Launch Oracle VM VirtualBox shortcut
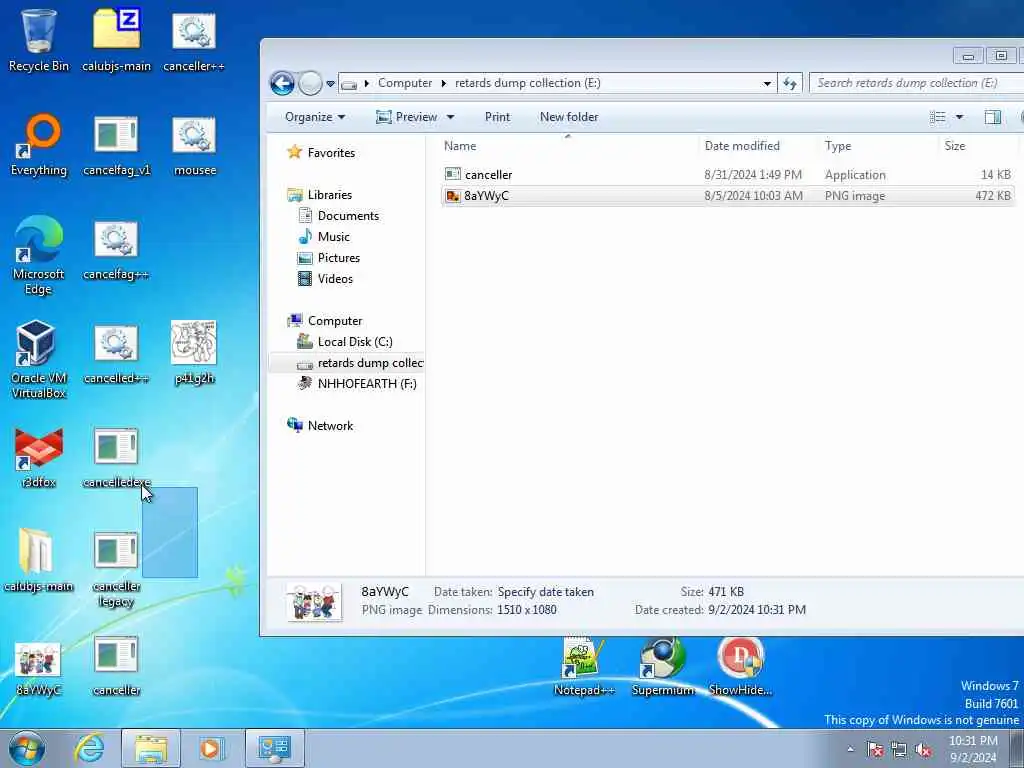The height and width of the screenshot is (768, 1024). click(39, 359)
